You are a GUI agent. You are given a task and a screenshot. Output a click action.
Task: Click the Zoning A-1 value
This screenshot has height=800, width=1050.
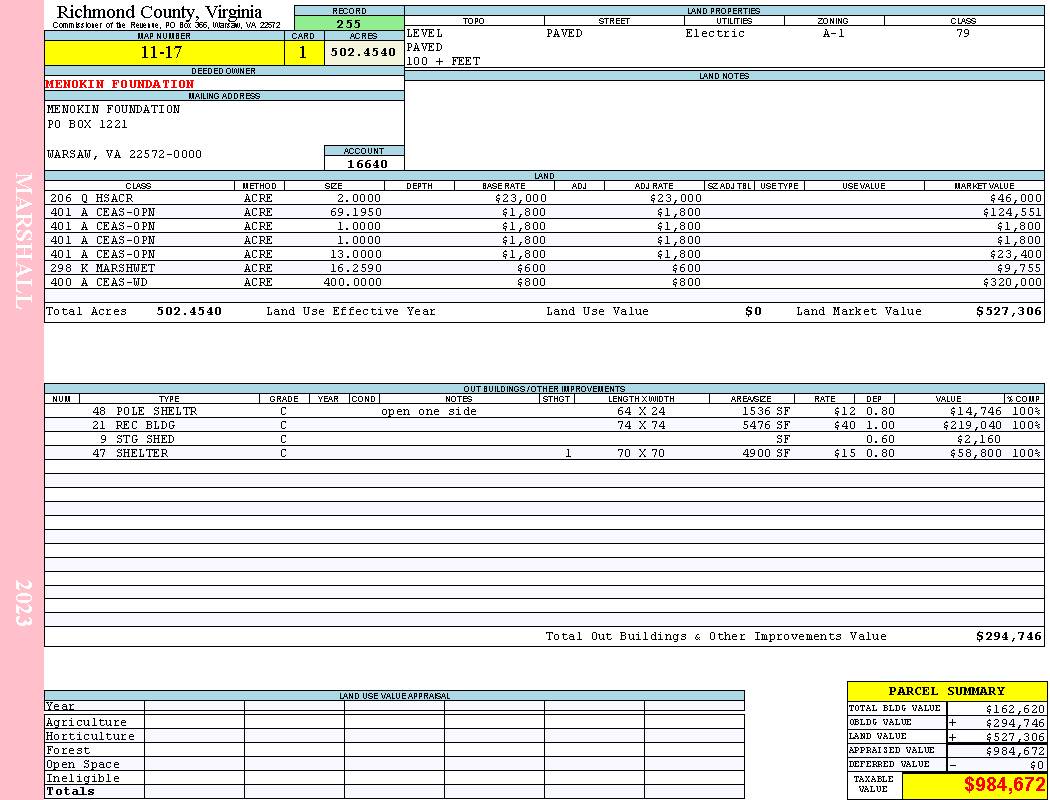tap(834, 33)
